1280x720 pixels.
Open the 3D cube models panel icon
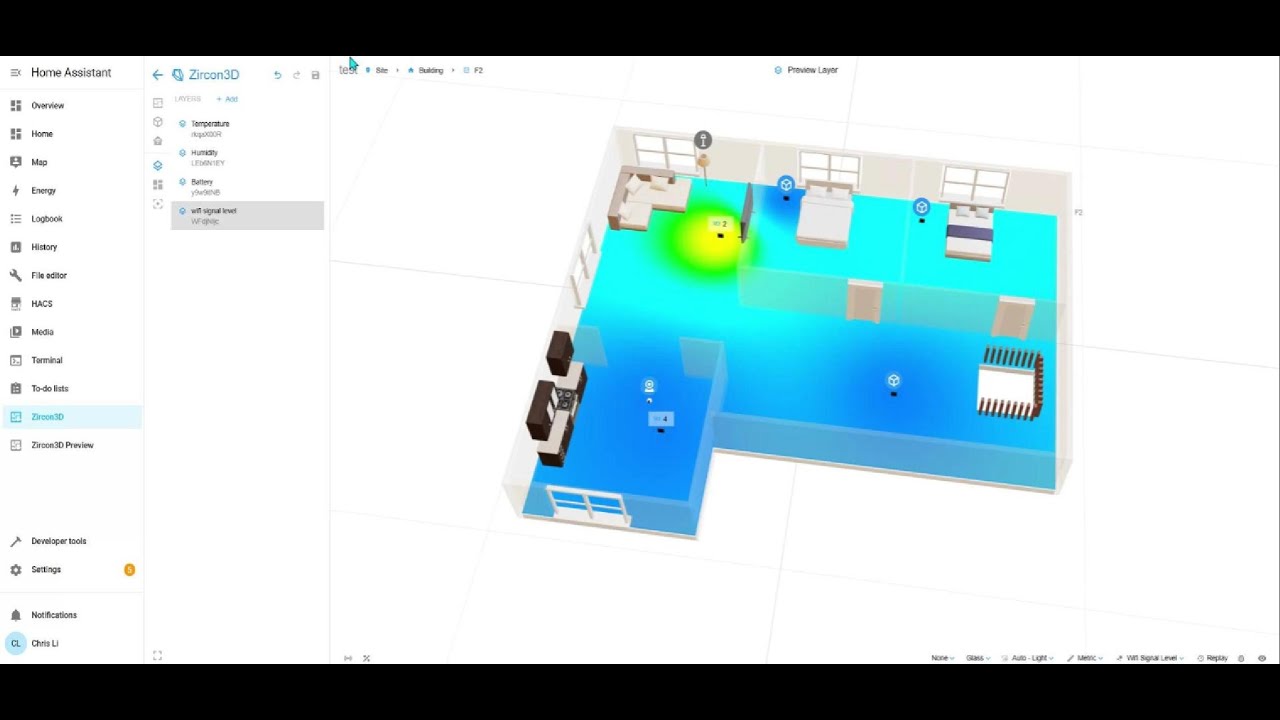[157, 122]
